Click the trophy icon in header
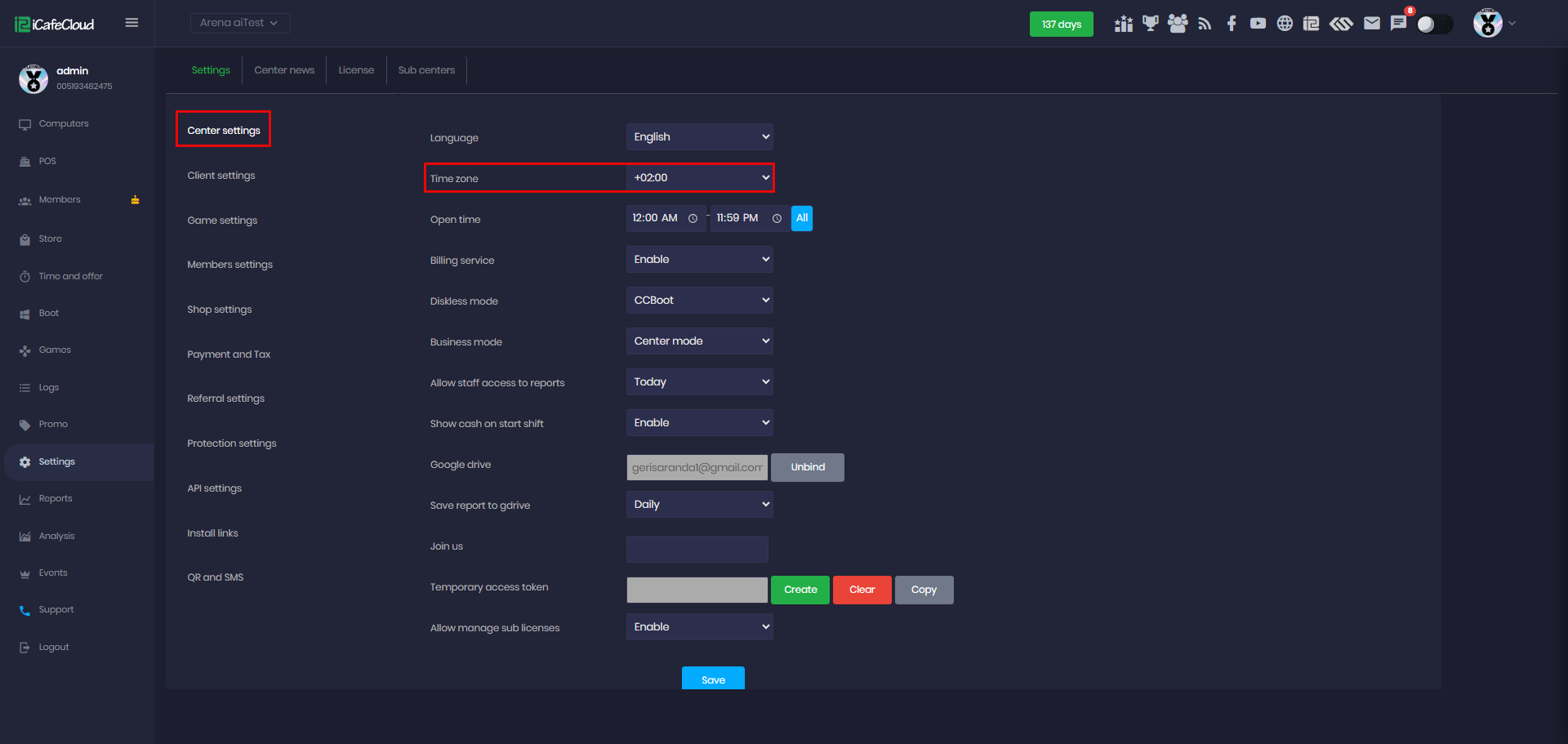The image size is (1568, 744). coord(1151,24)
